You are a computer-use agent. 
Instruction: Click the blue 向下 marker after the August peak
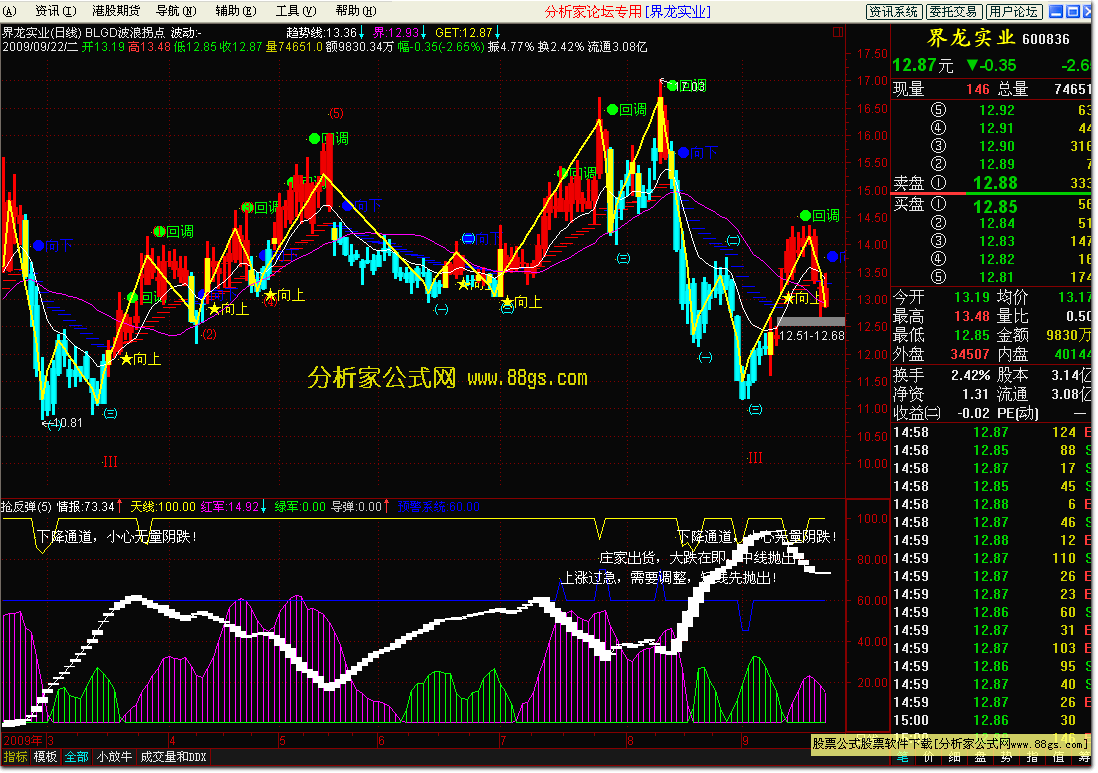pyautogui.click(x=697, y=152)
